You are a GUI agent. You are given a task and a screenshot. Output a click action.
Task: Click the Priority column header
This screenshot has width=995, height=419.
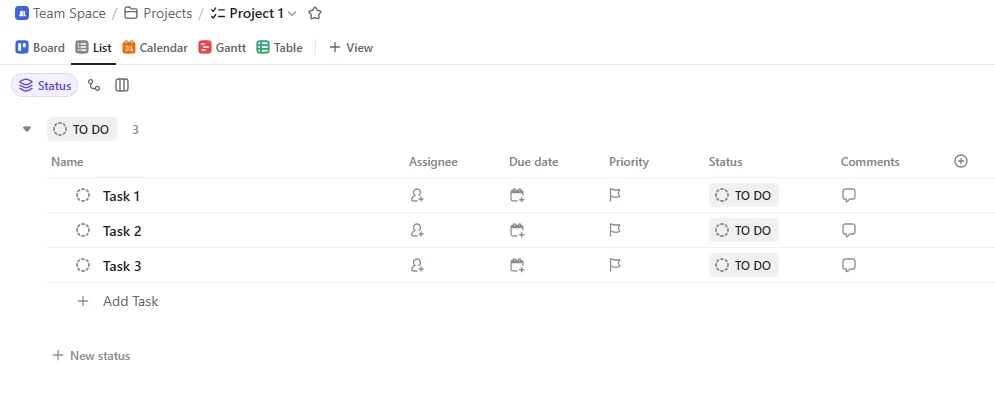tap(629, 162)
